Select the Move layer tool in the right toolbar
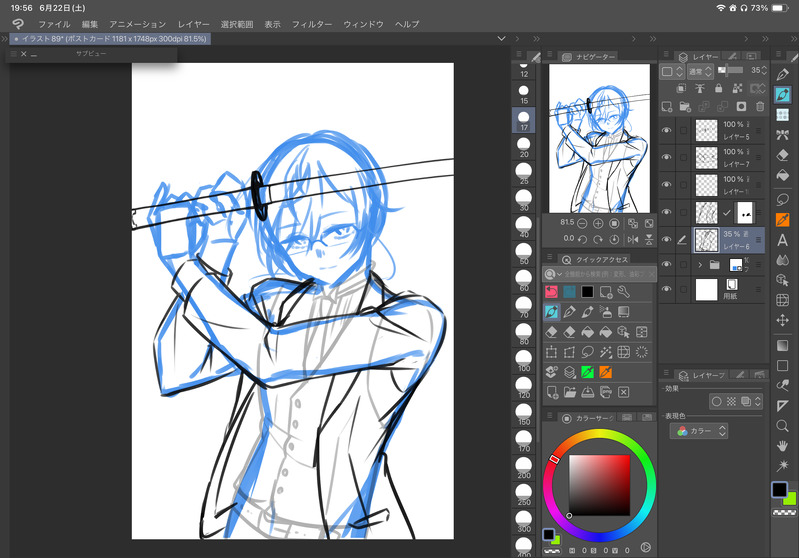 pyautogui.click(x=783, y=320)
